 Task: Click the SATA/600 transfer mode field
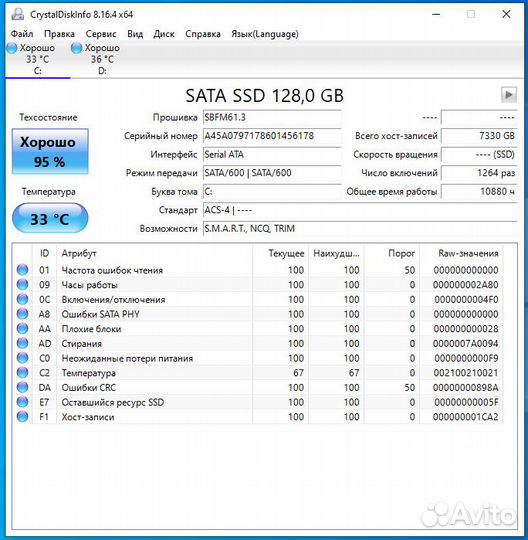tap(272, 173)
